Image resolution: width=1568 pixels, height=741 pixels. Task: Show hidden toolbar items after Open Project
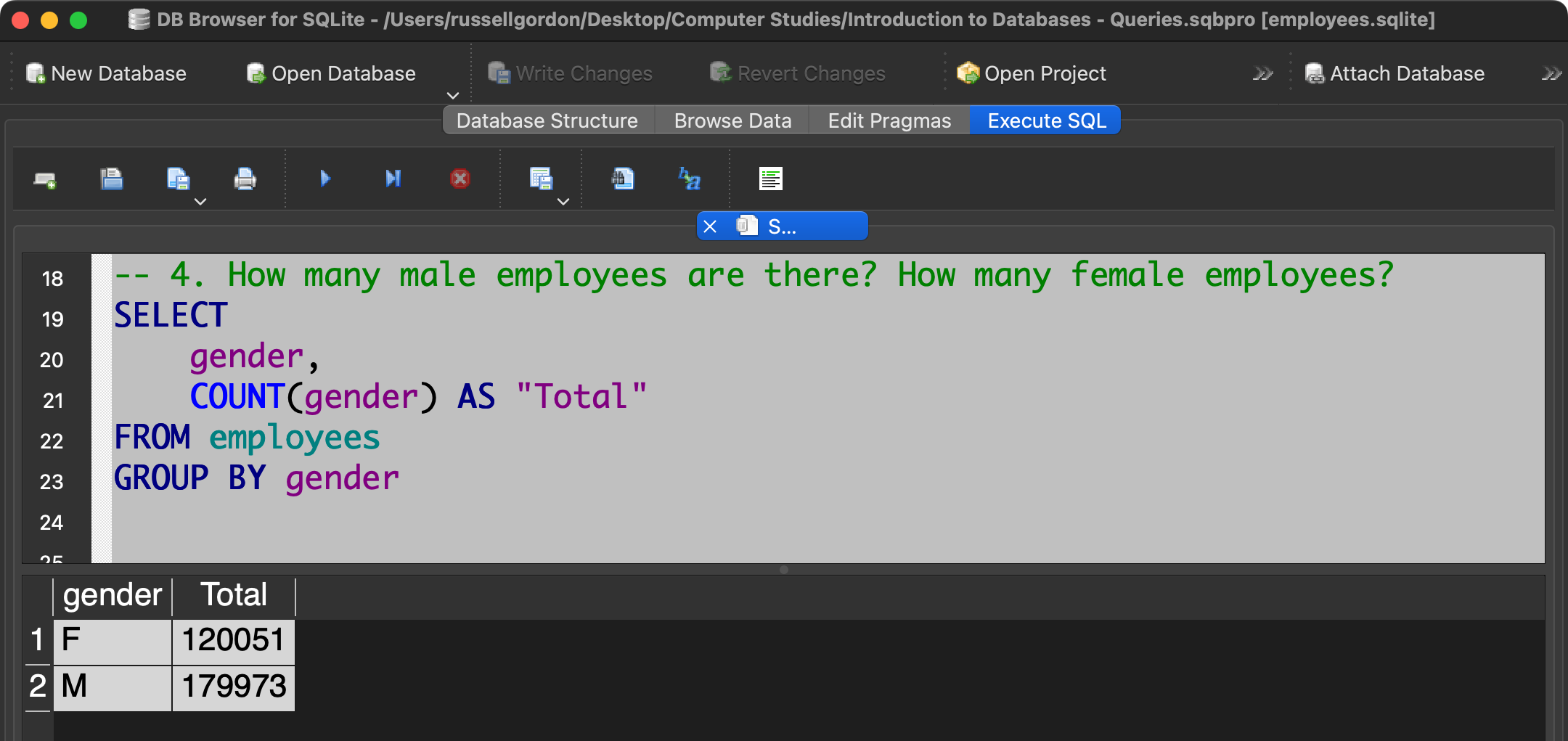(1262, 74)
